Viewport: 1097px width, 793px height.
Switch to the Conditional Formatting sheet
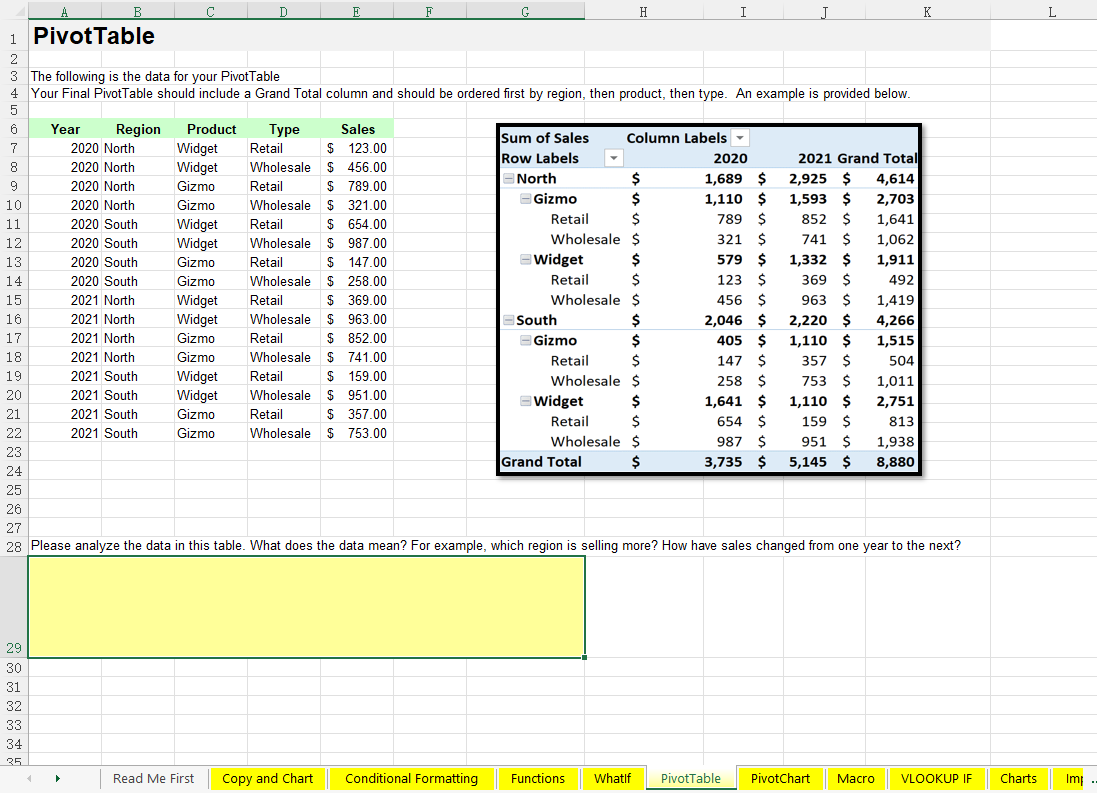(x=411, y=778)
